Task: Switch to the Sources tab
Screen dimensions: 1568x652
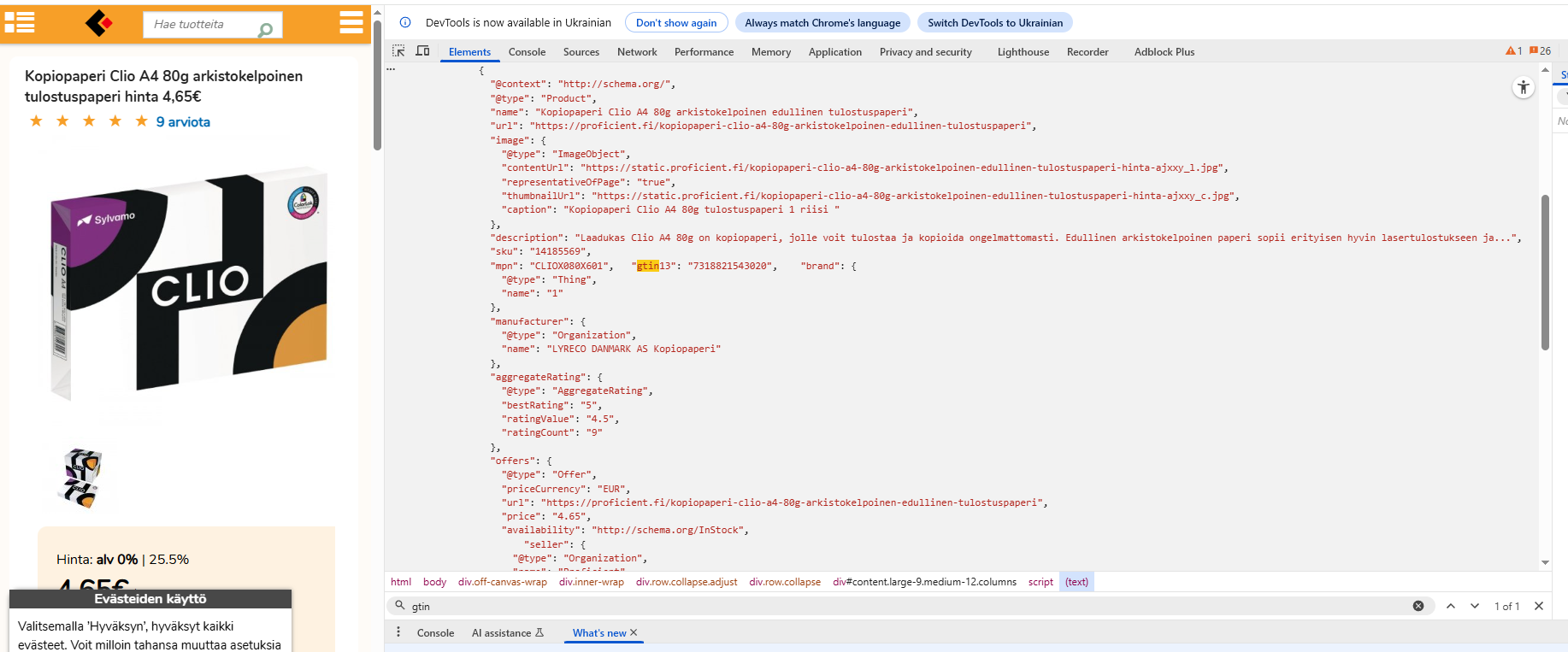Action: 581,52
